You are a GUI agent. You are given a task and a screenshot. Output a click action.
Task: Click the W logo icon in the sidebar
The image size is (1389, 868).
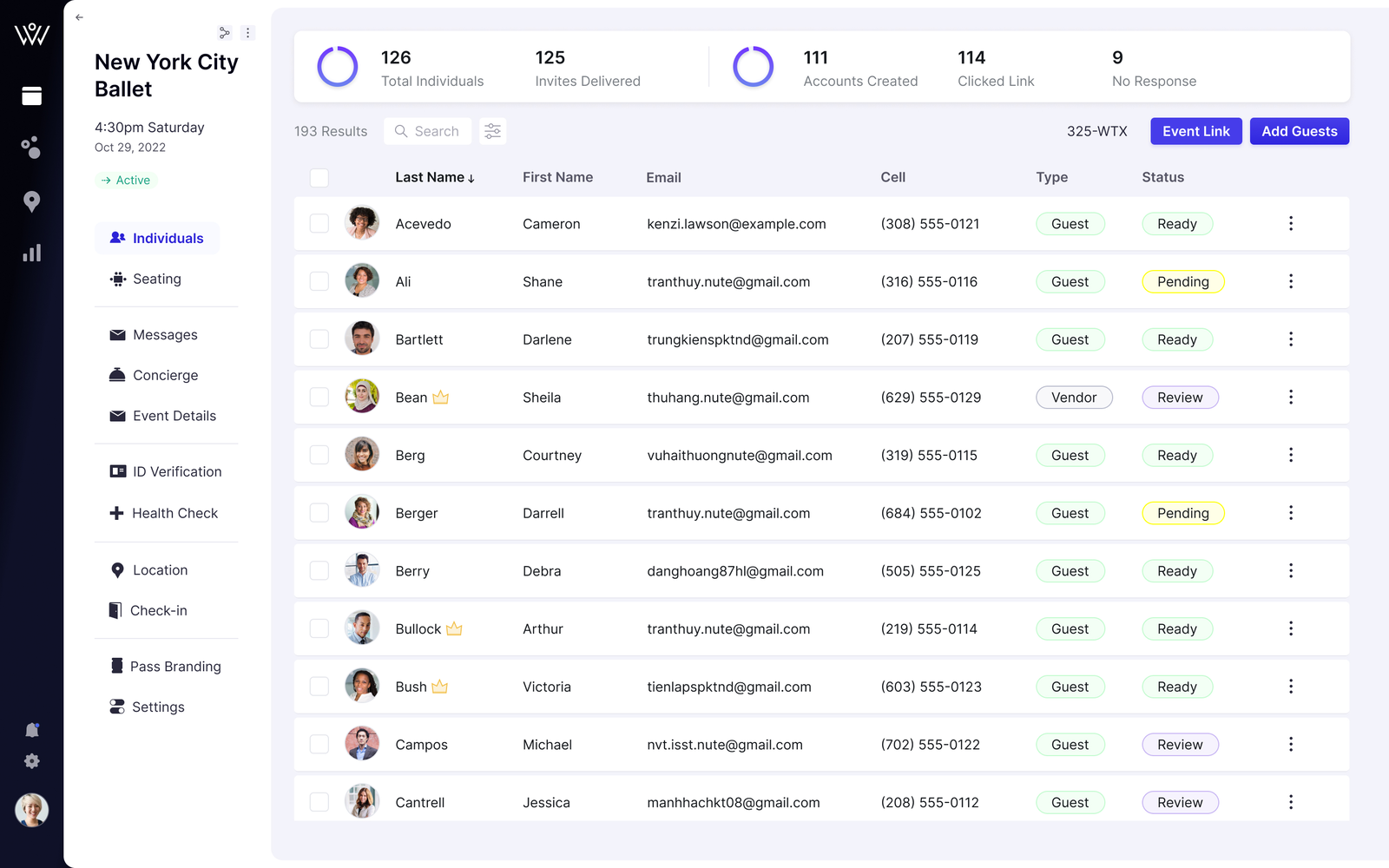pos(31,34)
